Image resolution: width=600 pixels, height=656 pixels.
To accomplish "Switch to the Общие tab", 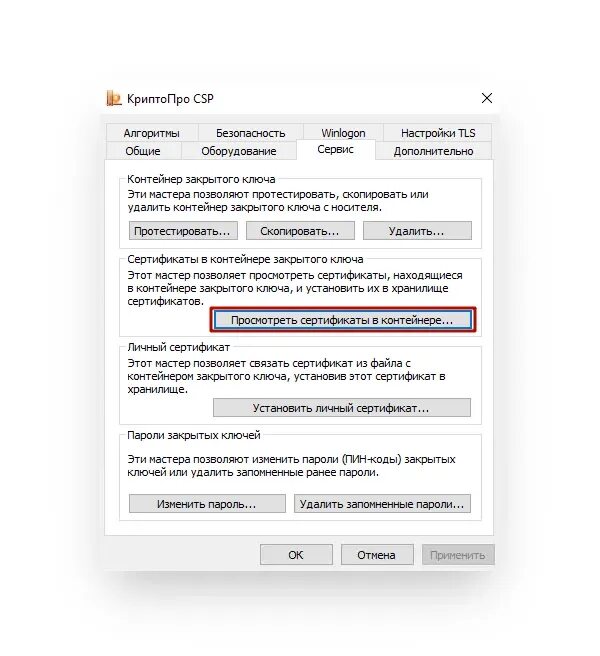I will (143, 151).
